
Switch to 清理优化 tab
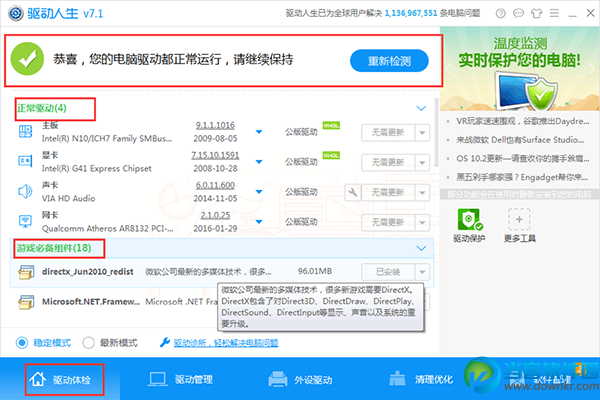421,380
